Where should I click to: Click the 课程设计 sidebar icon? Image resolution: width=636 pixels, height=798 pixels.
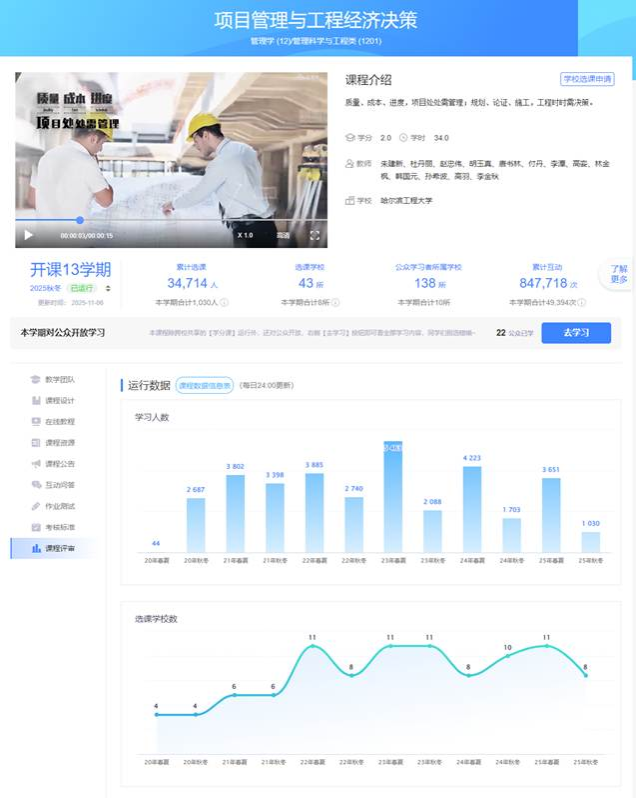[36, 401]
